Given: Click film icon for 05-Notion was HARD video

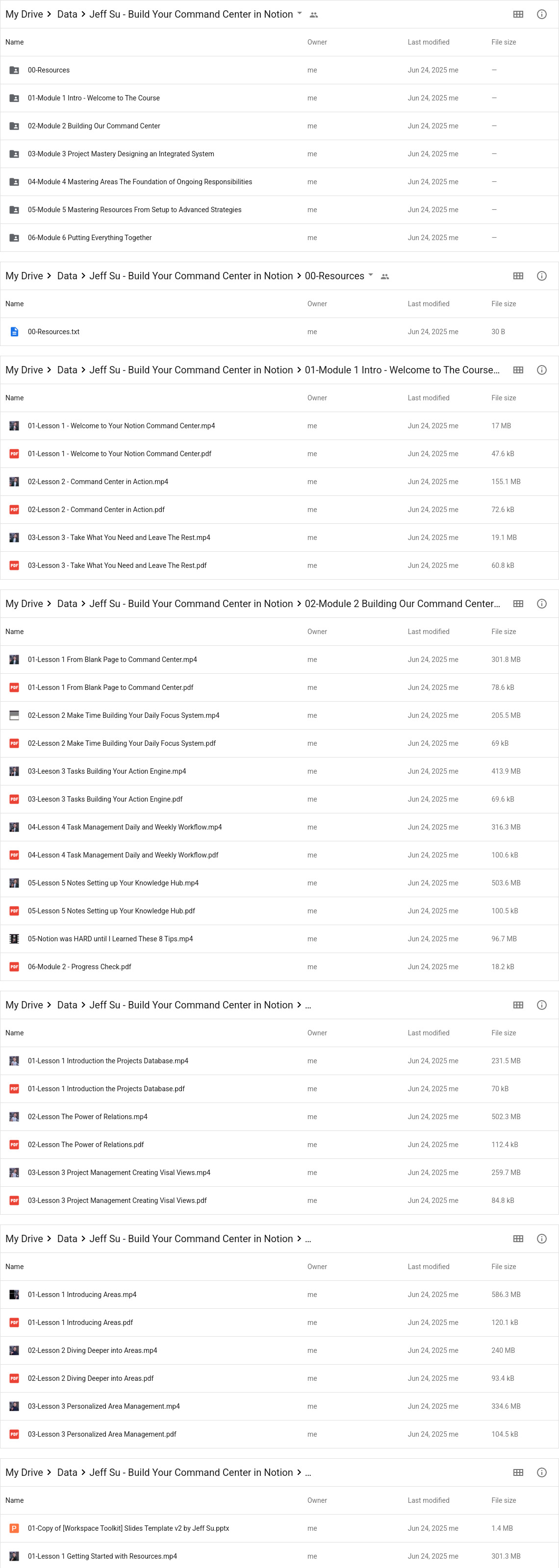Looking at the screenshot, I should 14,939.
